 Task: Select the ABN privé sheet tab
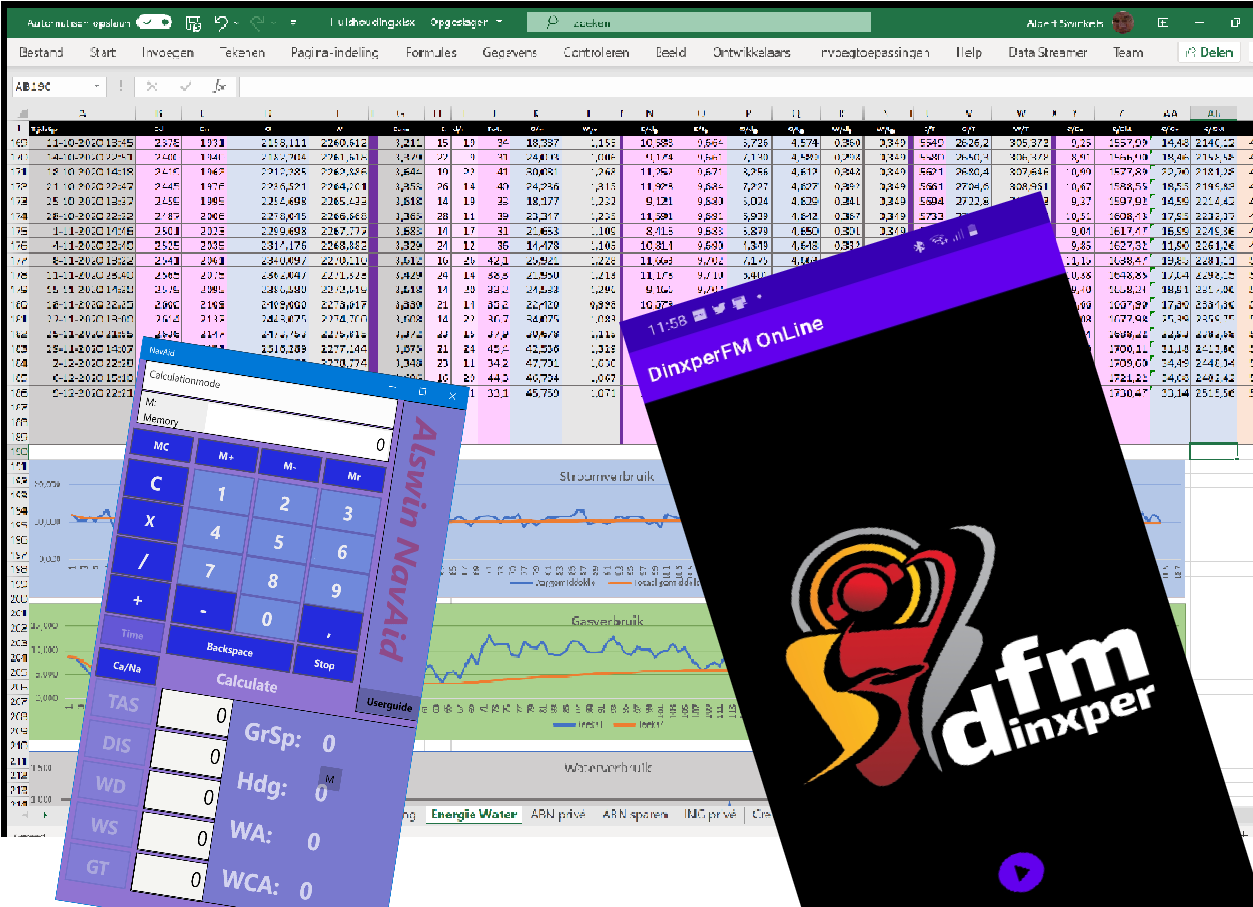coord(558,814)
